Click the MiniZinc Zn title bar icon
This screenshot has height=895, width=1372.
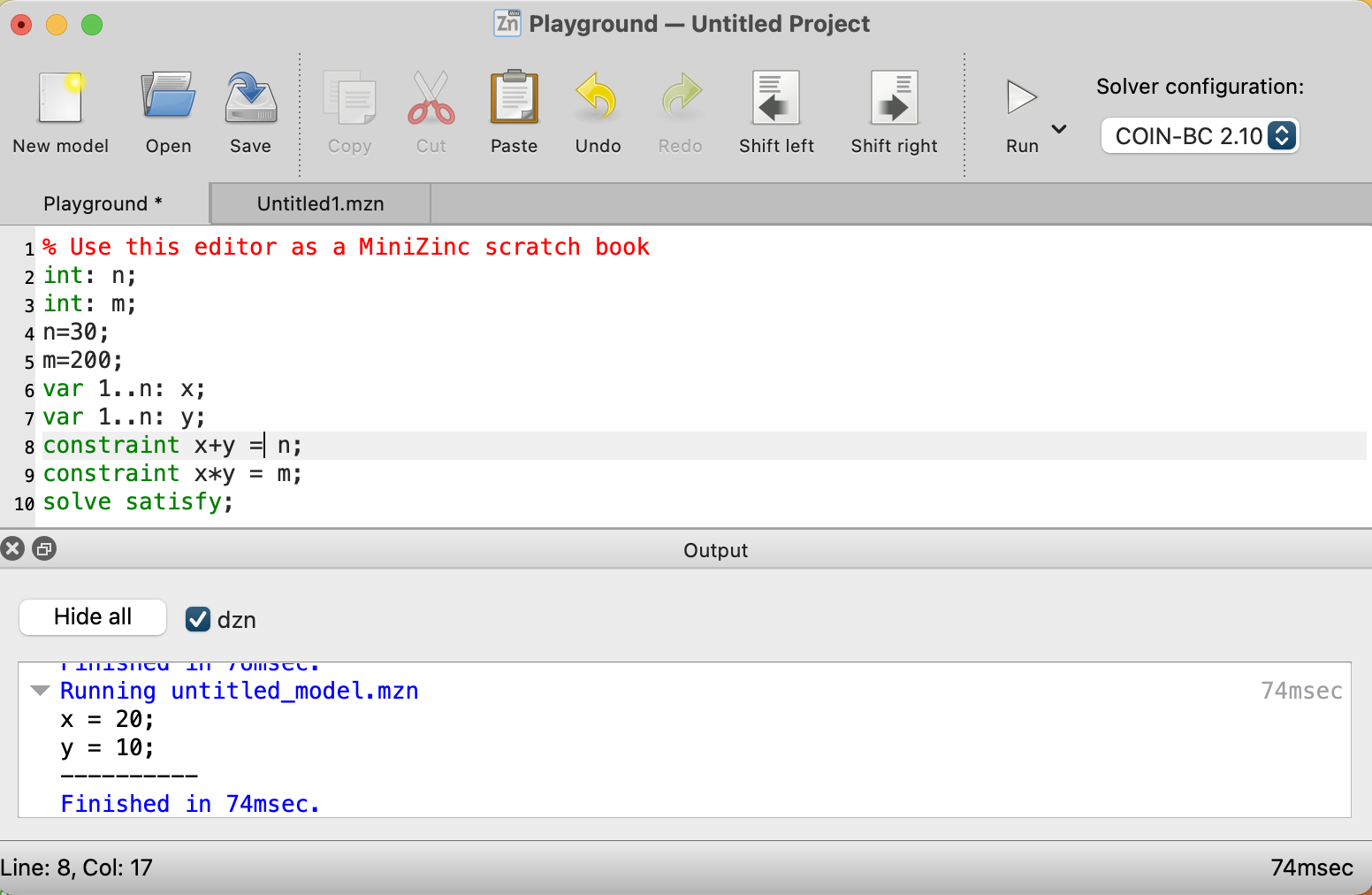(x=507, y=23)
